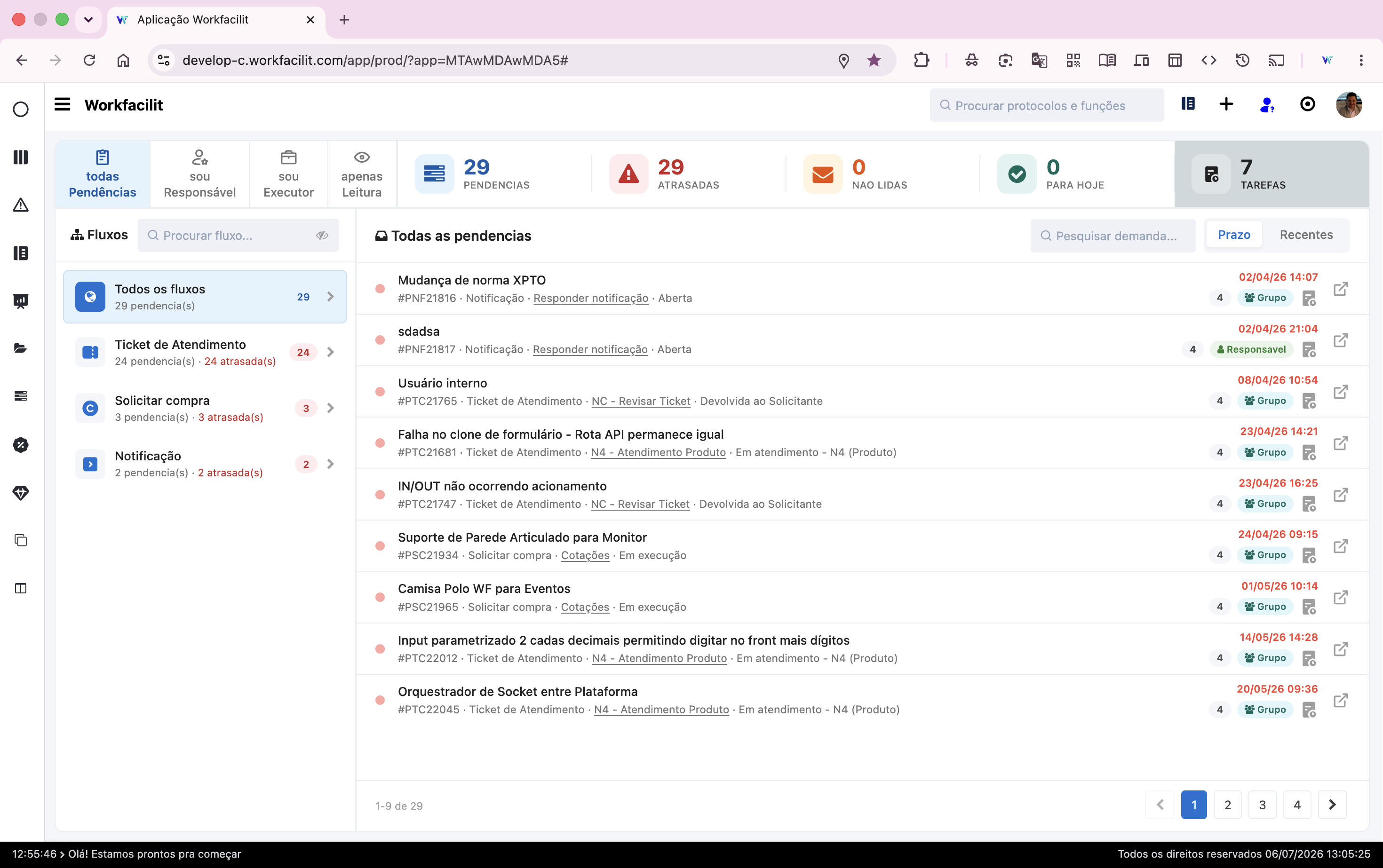Click the 29 Pendencias counter card
The width and height of the screenshot is (1383, 868).
pyautogui.click(x=494, y=174)
